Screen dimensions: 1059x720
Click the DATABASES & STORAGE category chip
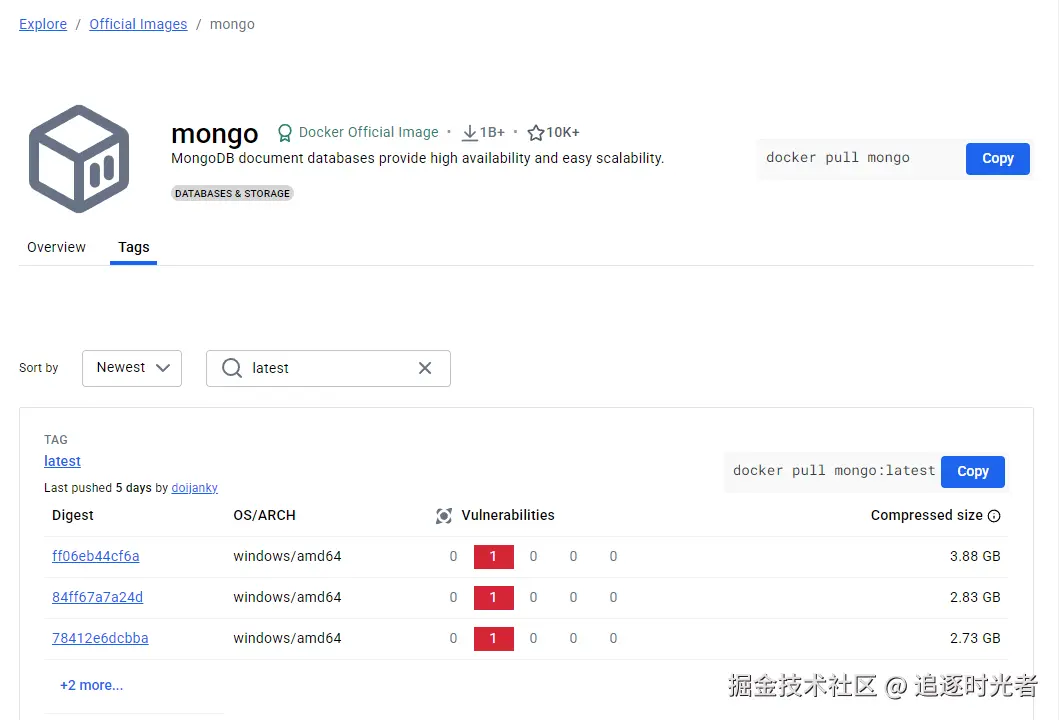(232, 194)
